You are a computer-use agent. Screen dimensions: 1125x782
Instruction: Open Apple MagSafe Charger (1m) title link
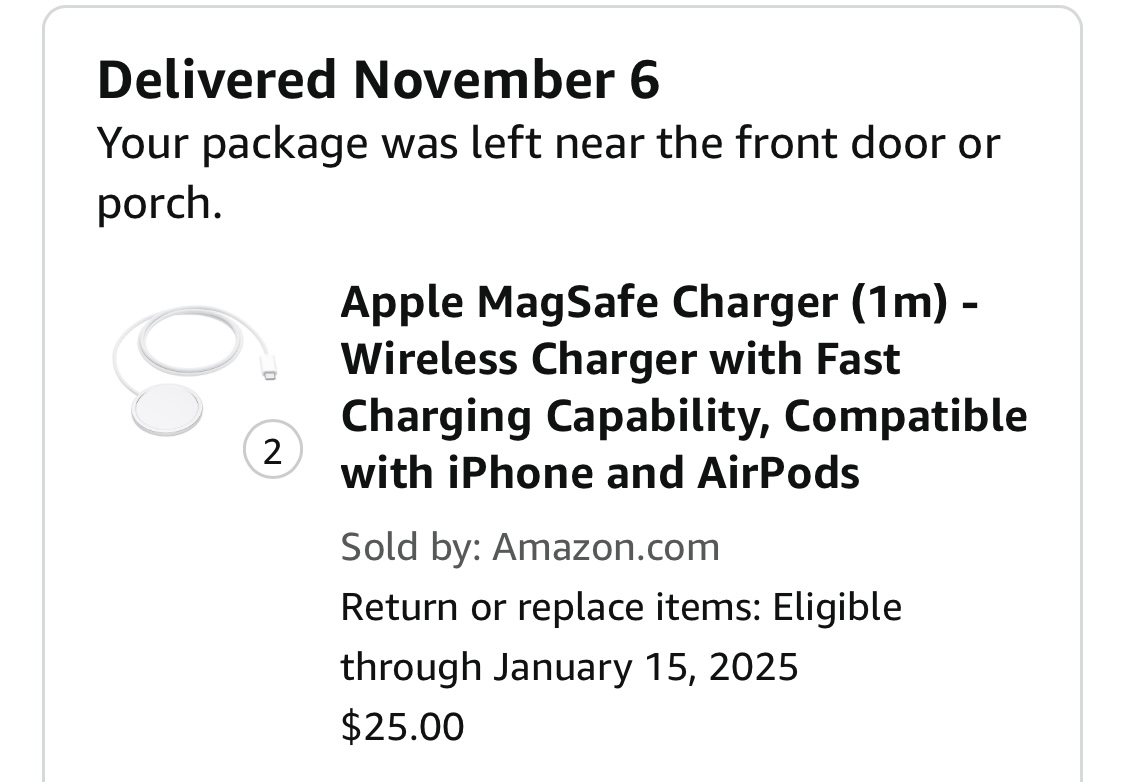point(658,301)
